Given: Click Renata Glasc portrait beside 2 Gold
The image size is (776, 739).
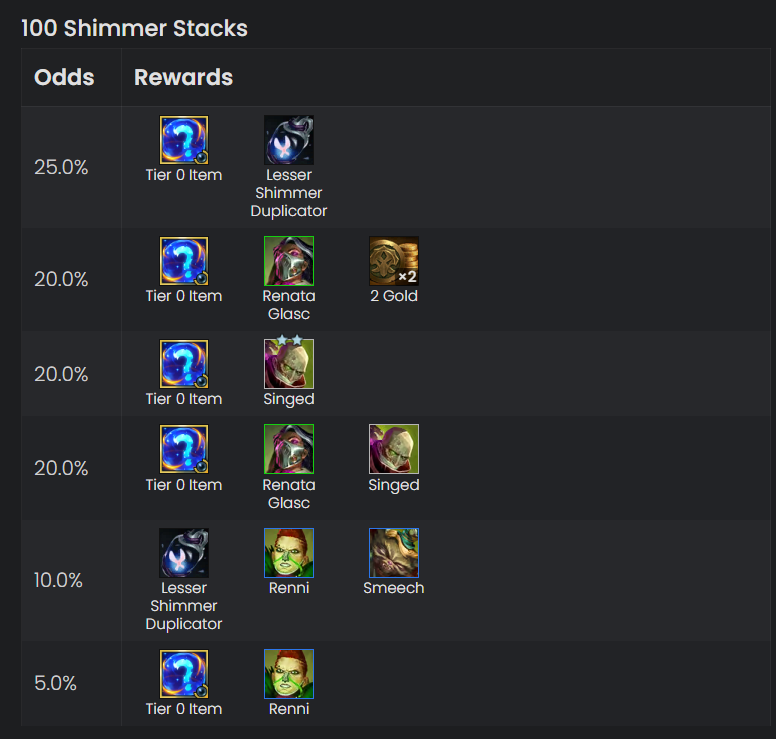Looking at the screenshot, I should pos(289,261).
